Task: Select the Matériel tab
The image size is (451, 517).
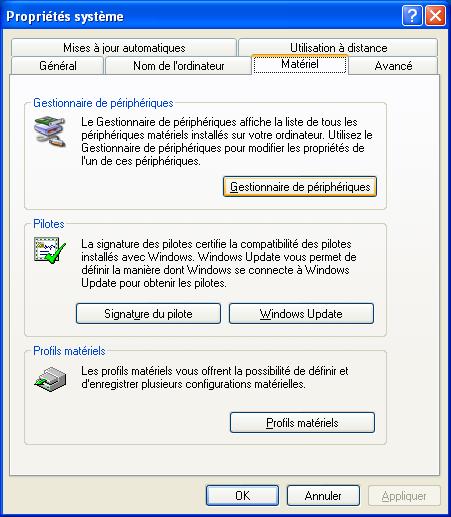Action: pos(300,64)
